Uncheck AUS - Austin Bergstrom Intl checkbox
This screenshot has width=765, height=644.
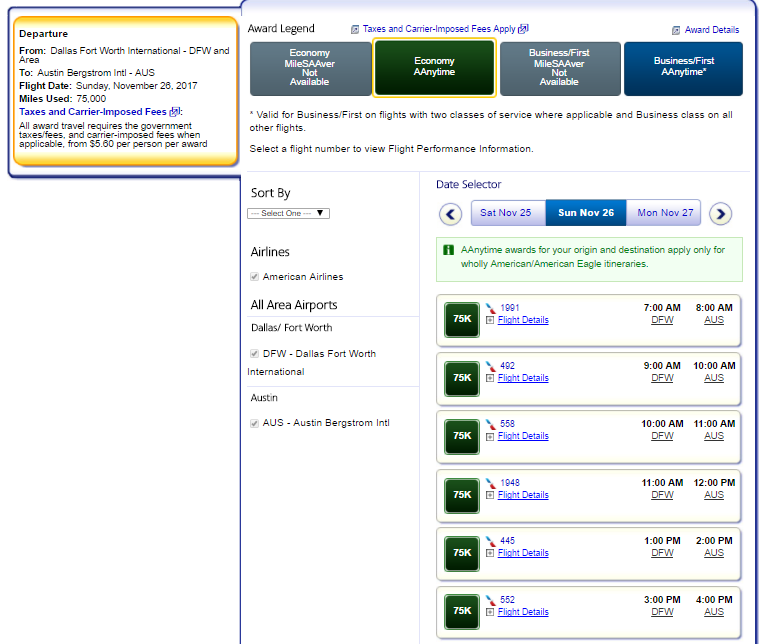coord(255,424)
